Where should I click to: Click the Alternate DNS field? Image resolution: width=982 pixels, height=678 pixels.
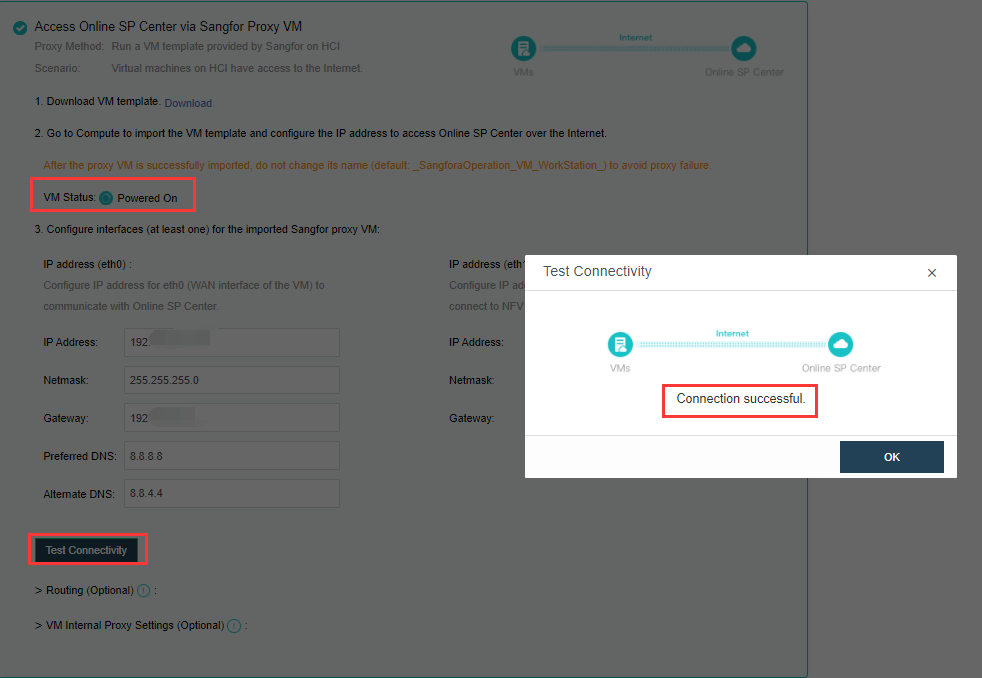[232, 493]
